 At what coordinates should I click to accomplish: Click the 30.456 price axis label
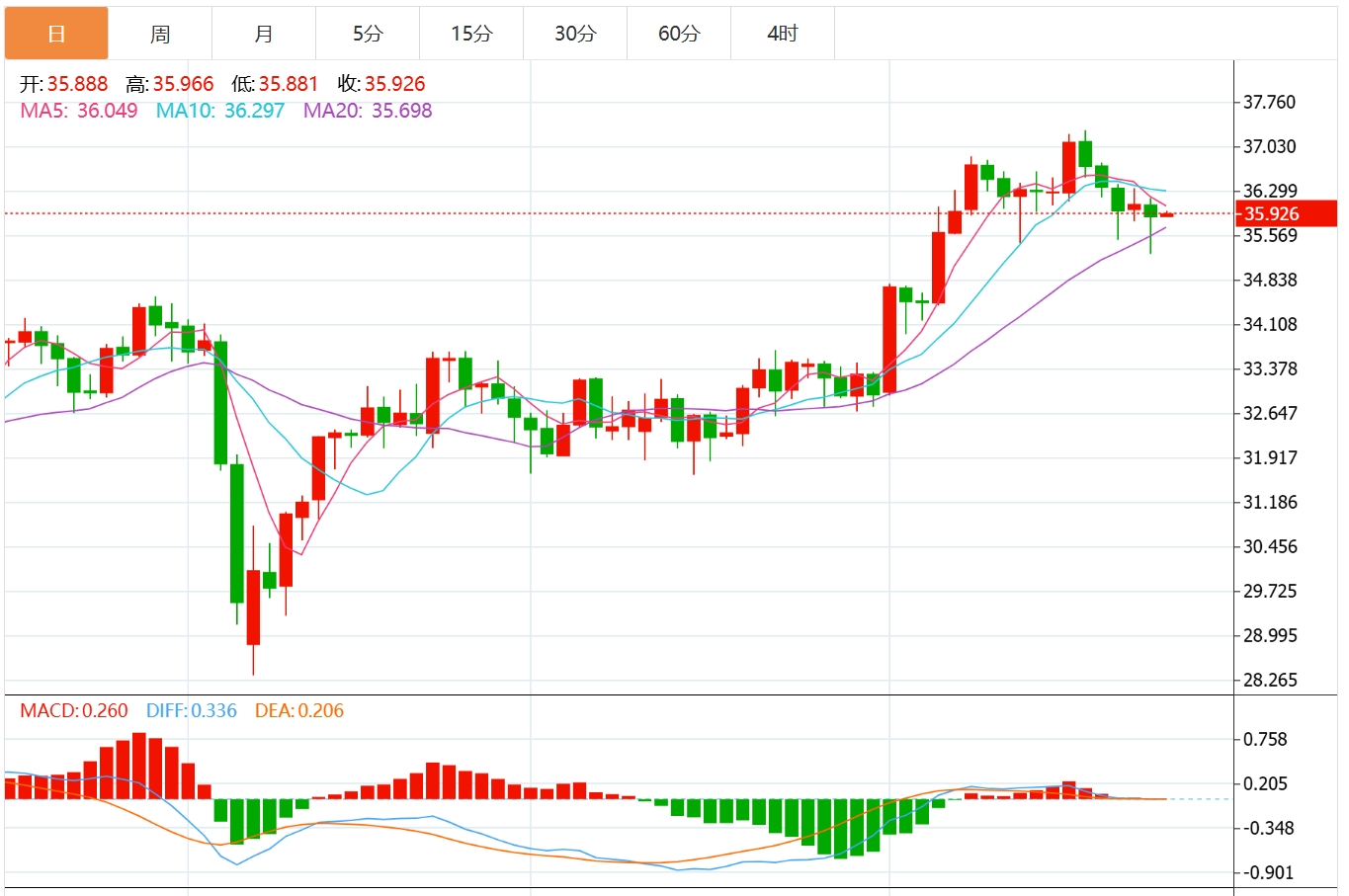(x=1269, y=546)
